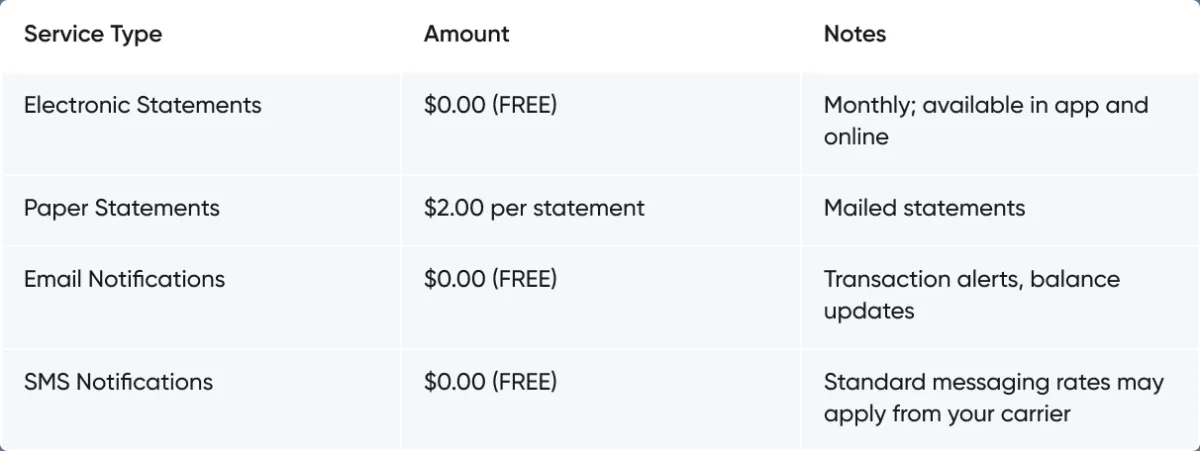
Task: Click the Notes column header
Action: [x=855, y=34]
